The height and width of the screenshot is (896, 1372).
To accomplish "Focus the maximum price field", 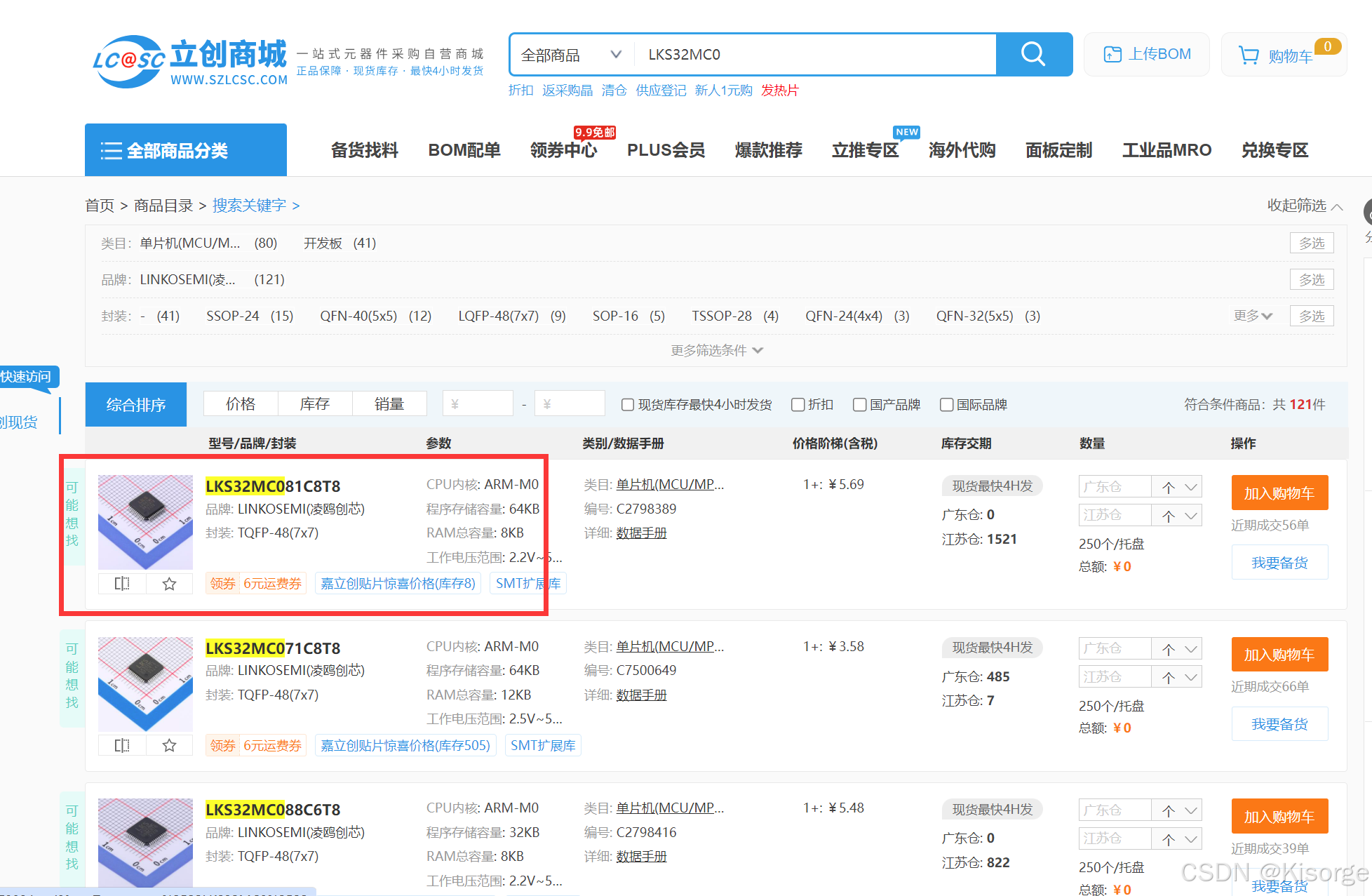I will tap(570, 404).
